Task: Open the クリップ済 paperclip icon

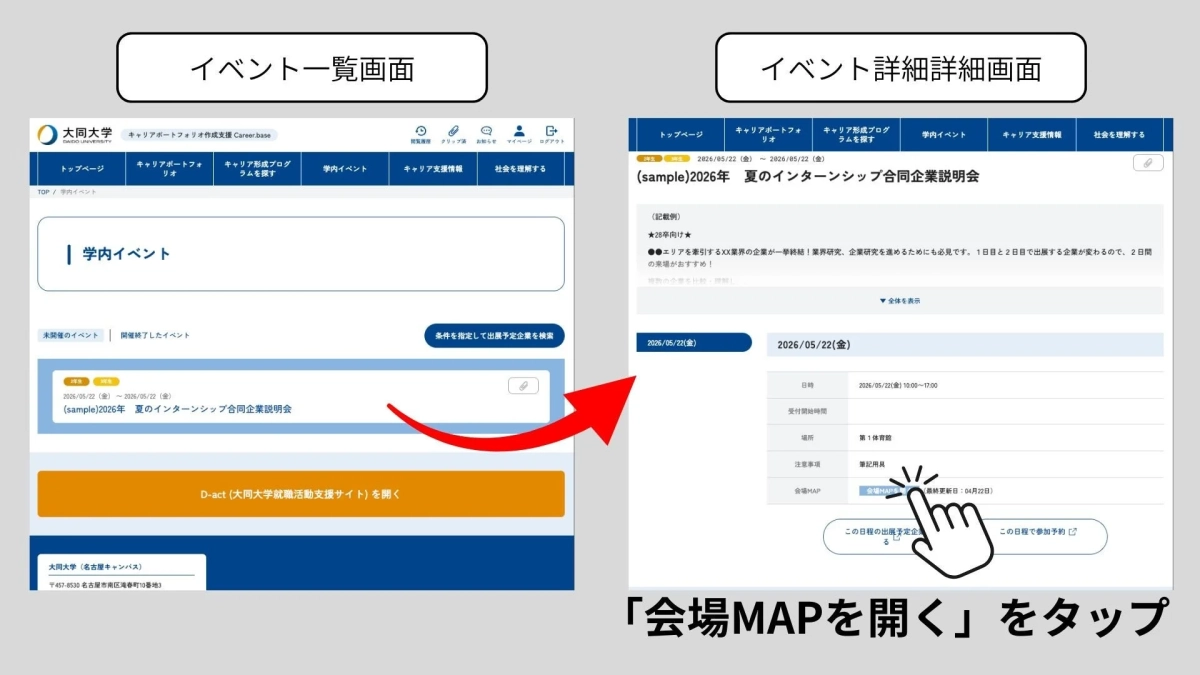Action: pos(454,131)
